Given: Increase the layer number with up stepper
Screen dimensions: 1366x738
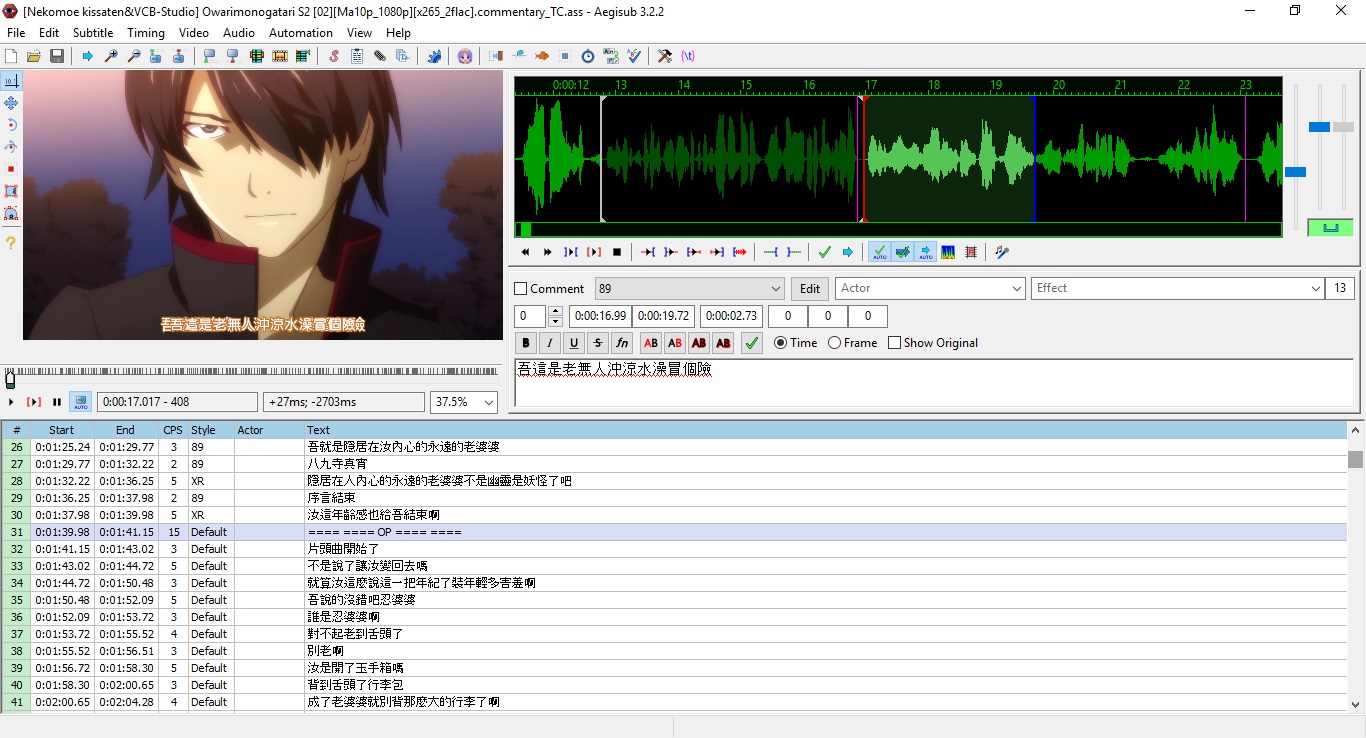Looking at the screenshot, I should [556, 311].
